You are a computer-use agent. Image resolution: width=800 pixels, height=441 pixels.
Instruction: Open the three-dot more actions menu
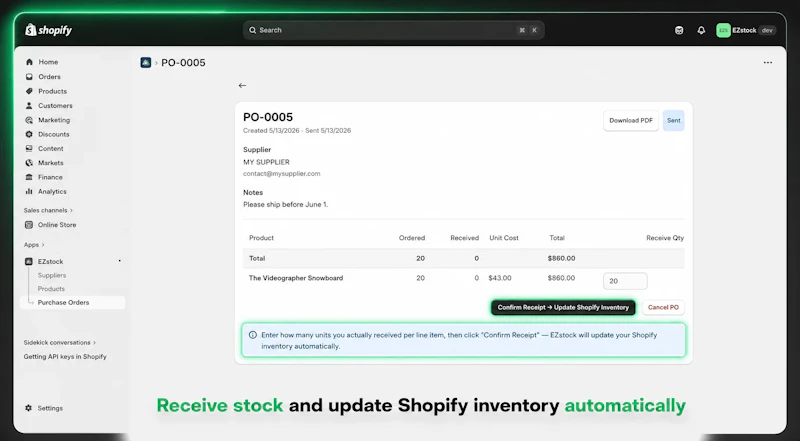tap(768, 62)
